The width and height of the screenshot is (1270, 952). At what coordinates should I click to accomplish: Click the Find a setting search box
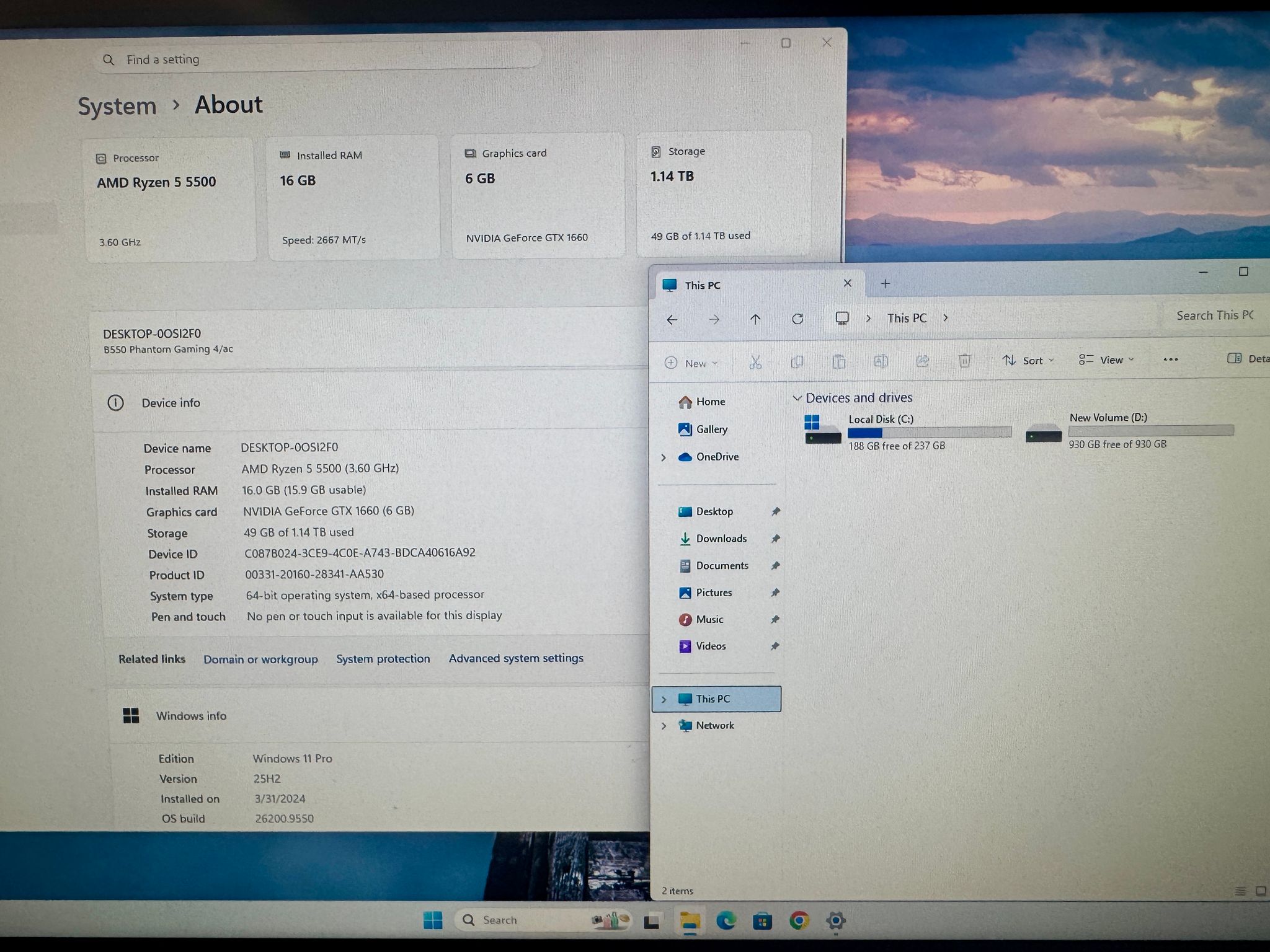point(319,59)
